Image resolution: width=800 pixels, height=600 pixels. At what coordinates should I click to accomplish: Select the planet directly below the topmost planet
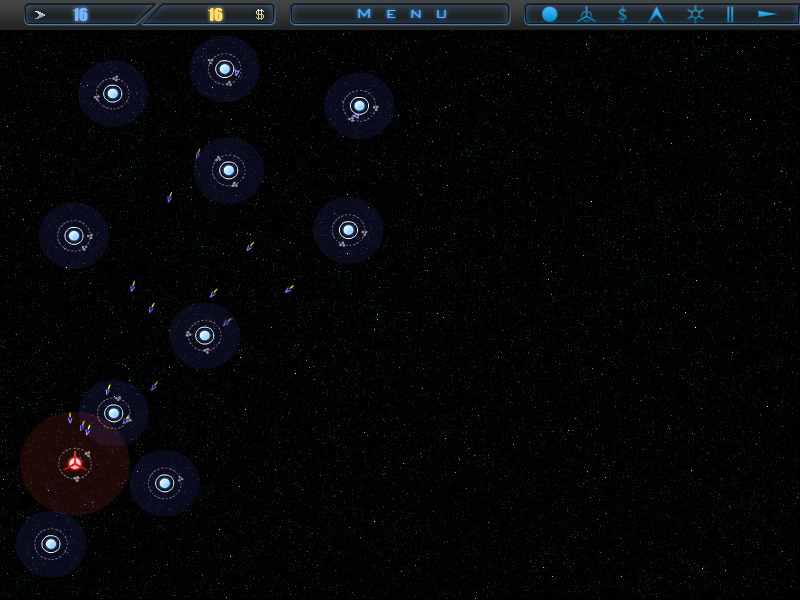click(x=229, y=170)
